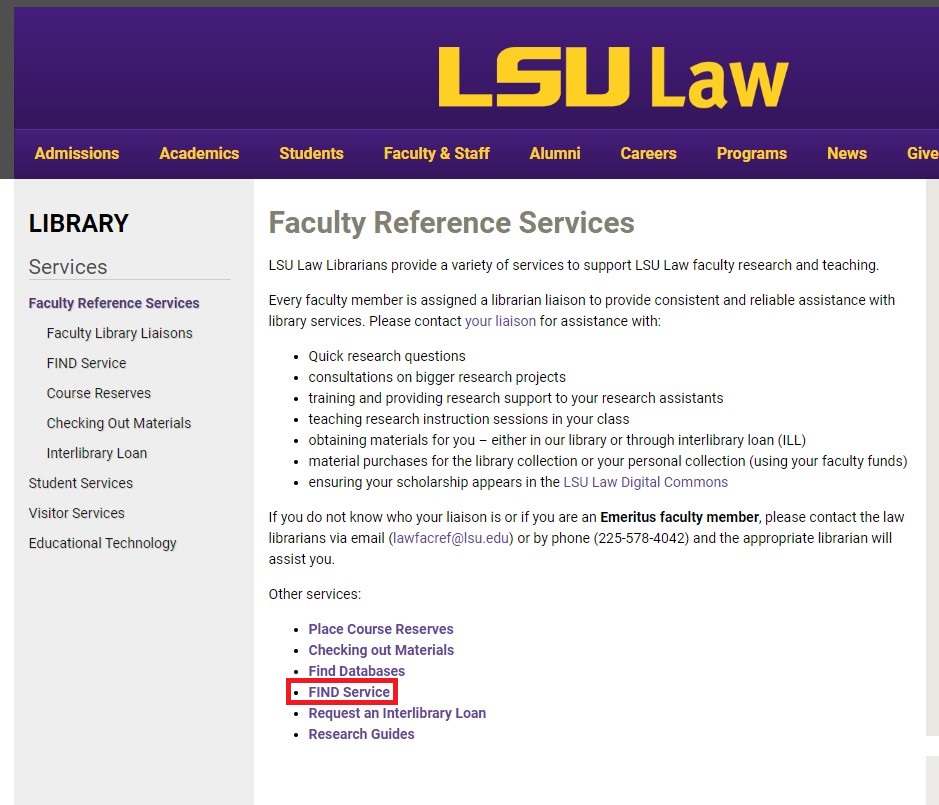Select the Alumni navigation item
The image size is (939, 805).
555,153
